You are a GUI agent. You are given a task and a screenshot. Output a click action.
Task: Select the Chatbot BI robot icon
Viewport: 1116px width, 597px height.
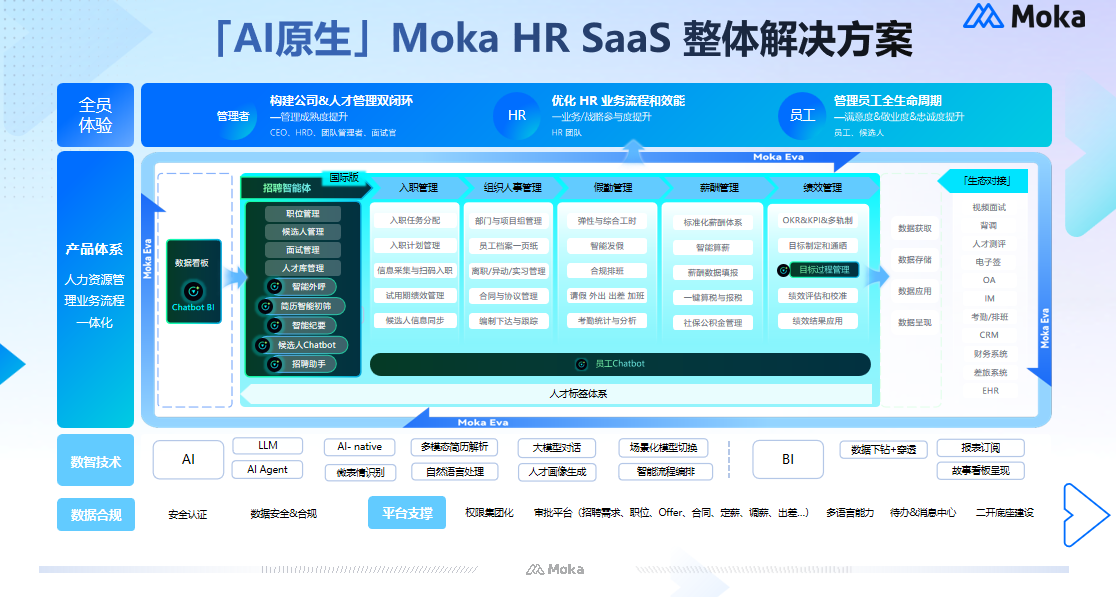193,290
